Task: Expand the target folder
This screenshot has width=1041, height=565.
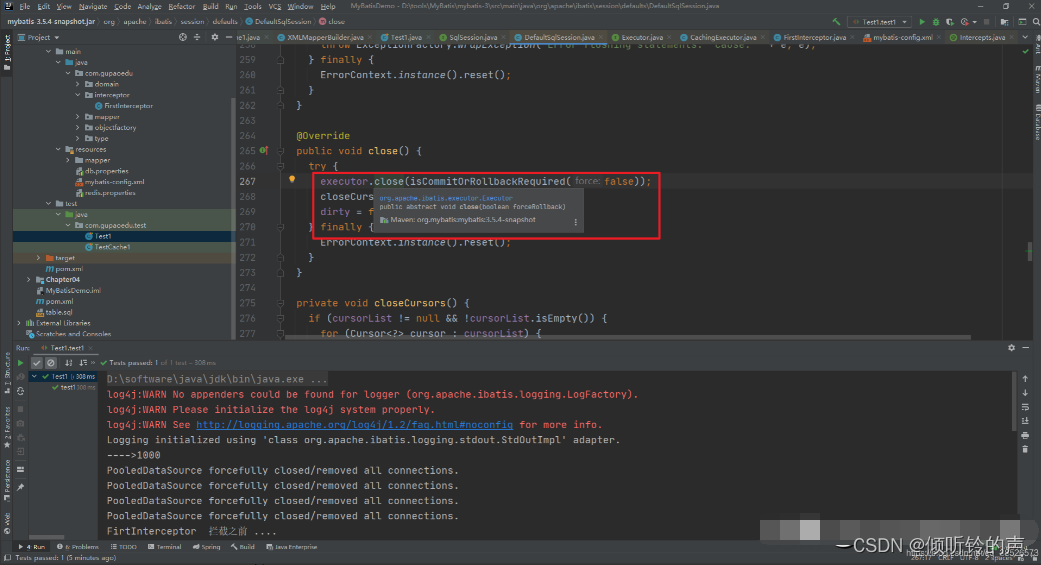Action: click(x=39, y=258)
